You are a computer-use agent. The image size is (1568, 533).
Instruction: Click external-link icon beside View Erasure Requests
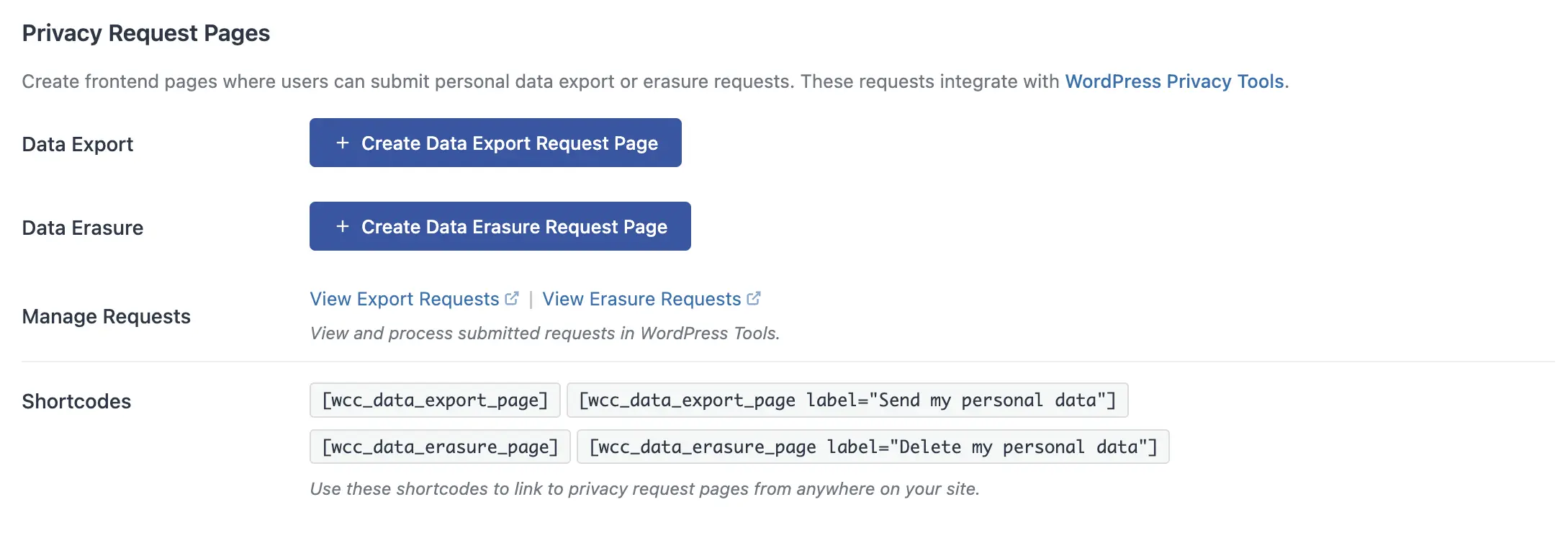click(x=754, y=298)
